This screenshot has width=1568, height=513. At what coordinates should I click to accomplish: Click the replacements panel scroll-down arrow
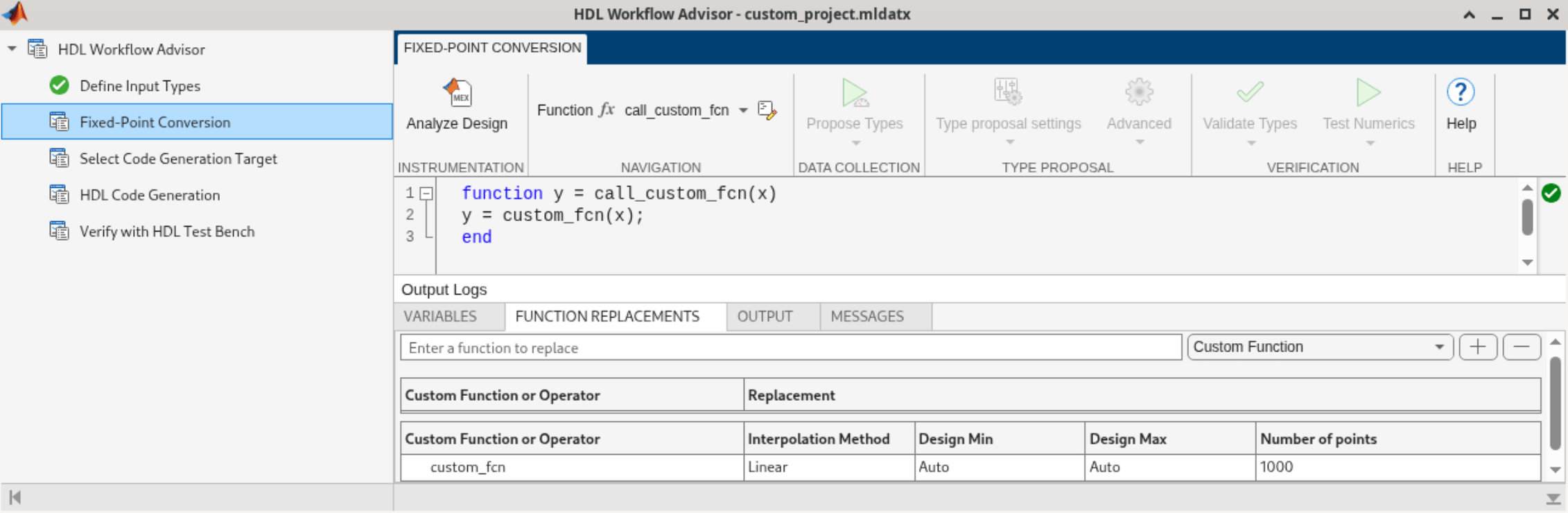(1555, 470)
